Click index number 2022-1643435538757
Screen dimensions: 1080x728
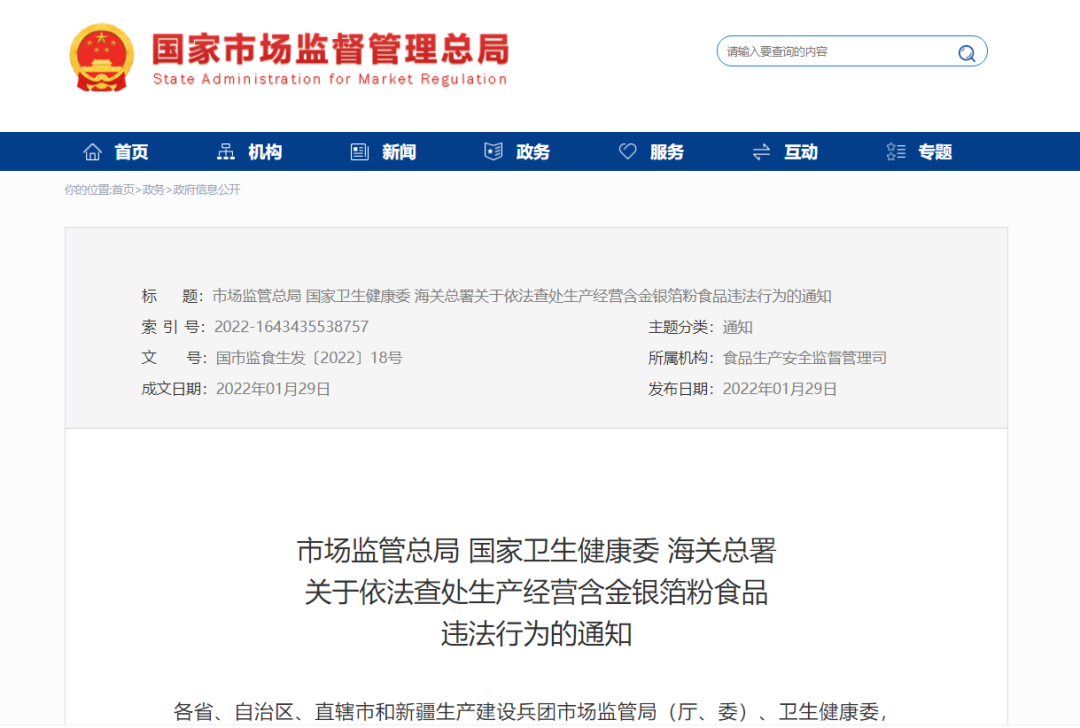291,326
